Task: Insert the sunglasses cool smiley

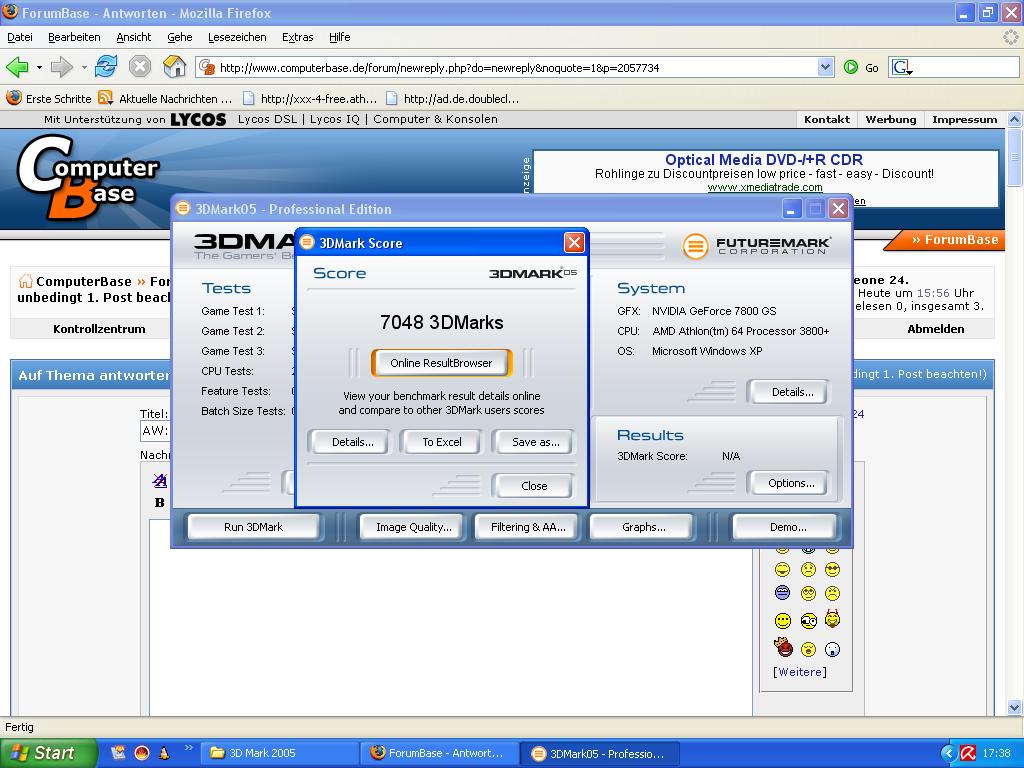Action: tap(832, 570)
